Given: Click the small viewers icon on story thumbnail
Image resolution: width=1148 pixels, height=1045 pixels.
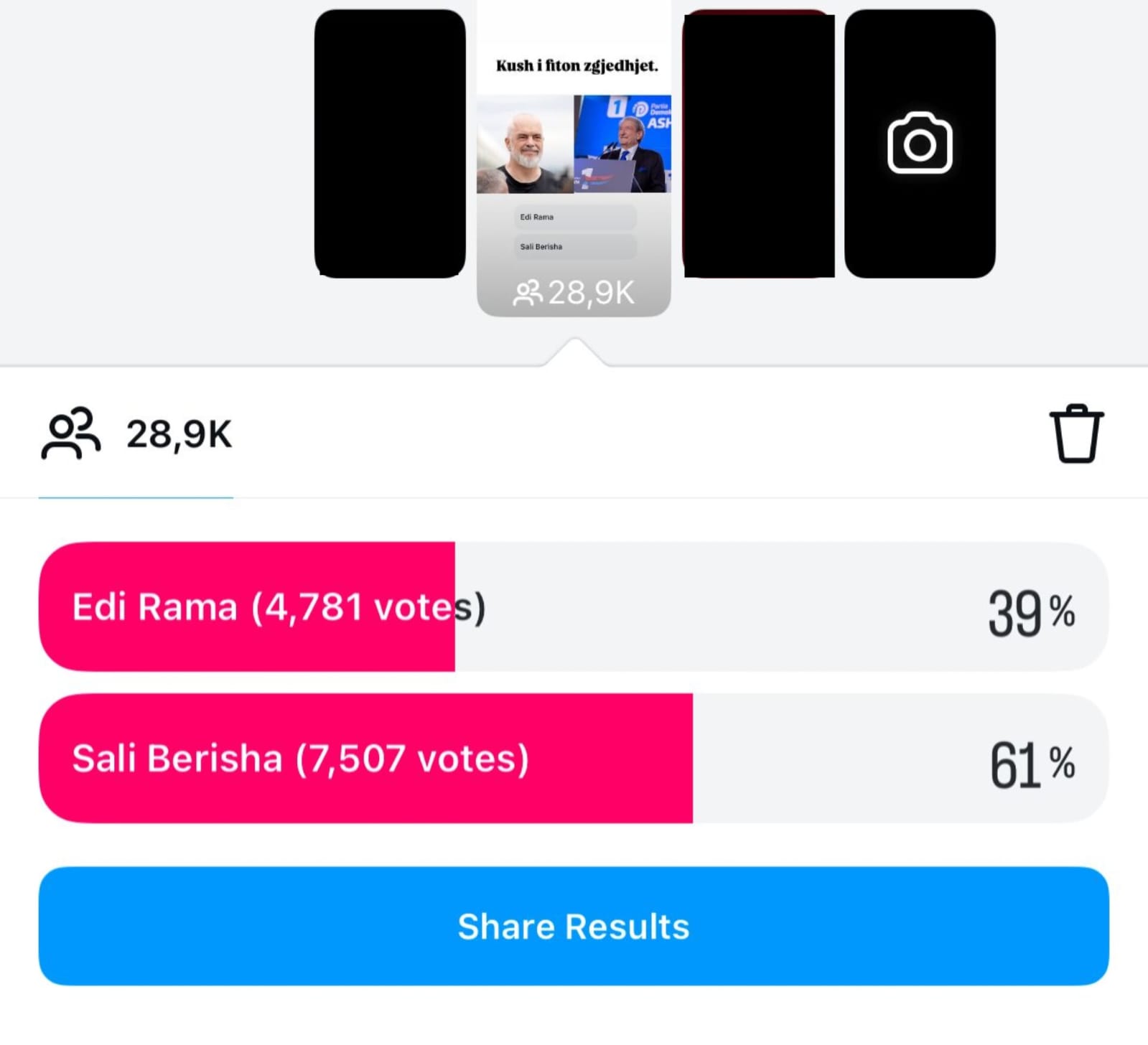Looking at the screenshot, I should pos(528,293).
